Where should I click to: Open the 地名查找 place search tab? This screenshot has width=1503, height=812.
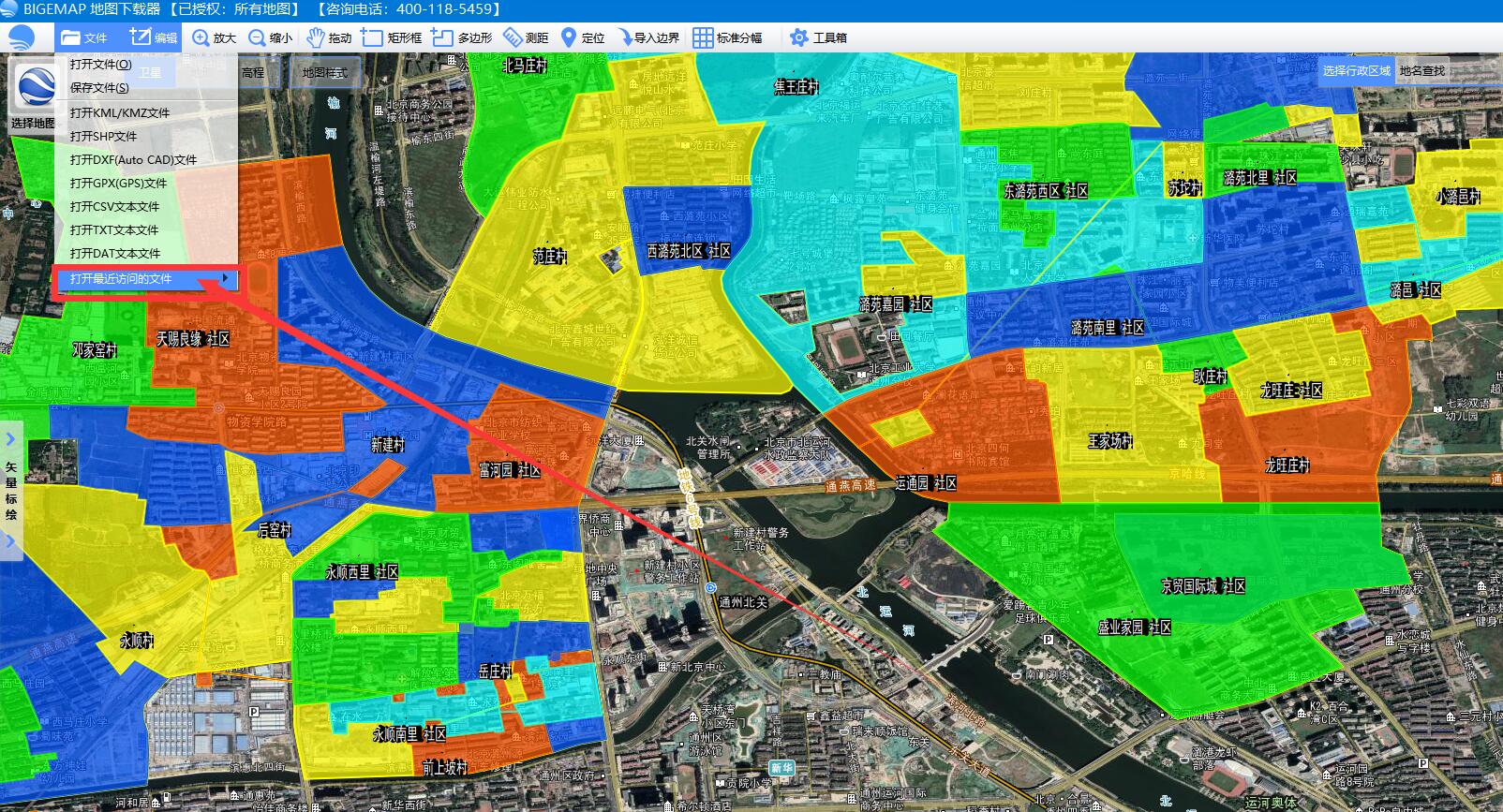click(1421, 71)
